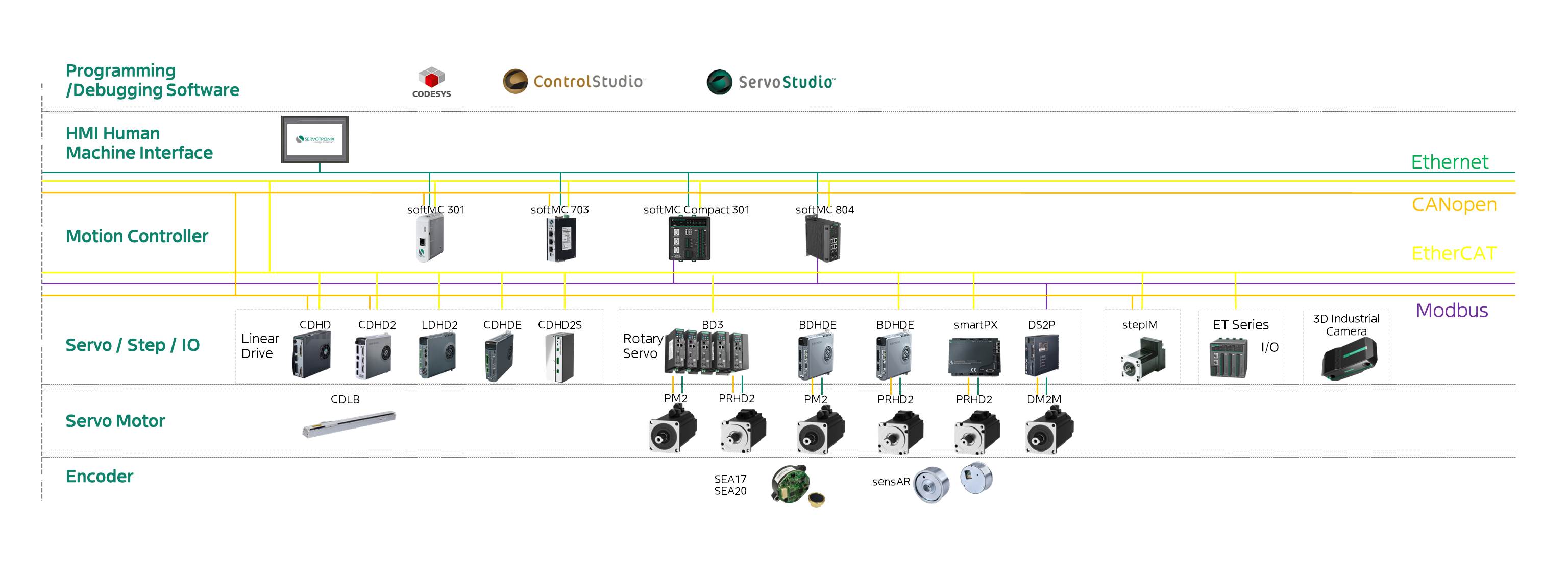Click the CDLB linear motor image
This screenshot has width=1568, height=570.
tap(350, 424)
